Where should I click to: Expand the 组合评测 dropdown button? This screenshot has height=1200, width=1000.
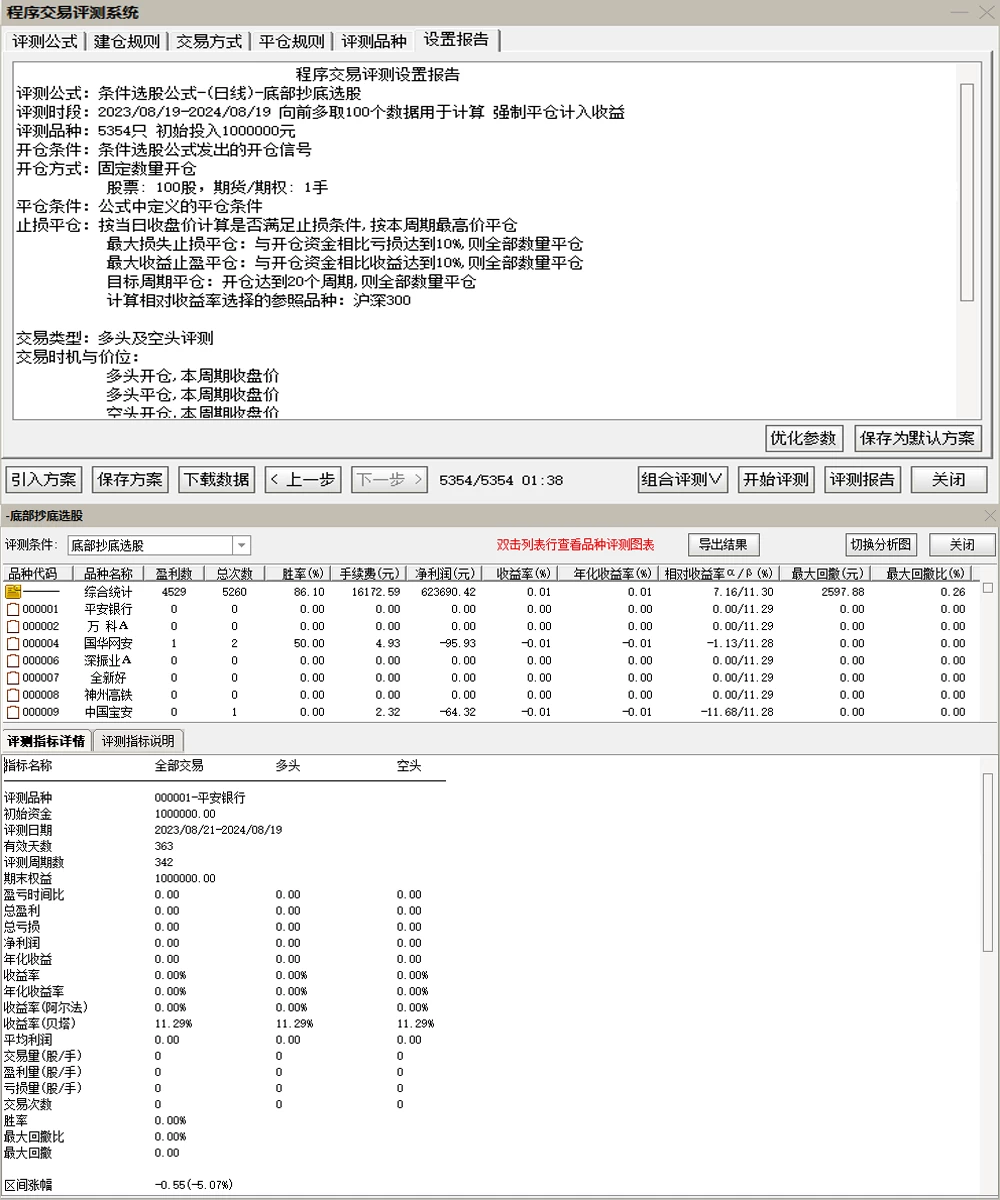(682, 480)
